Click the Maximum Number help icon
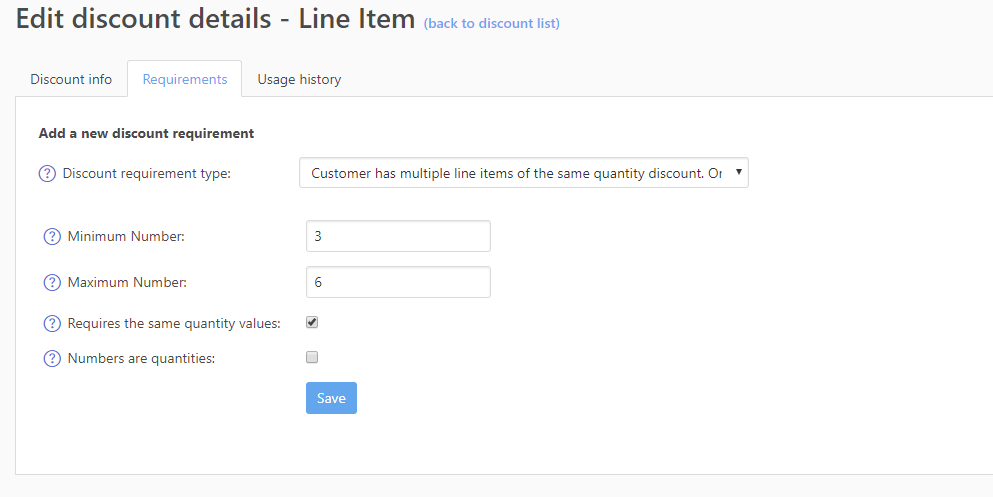Image resolution: width=993 pixels, height=497 pixels. (x=52, y=283)
